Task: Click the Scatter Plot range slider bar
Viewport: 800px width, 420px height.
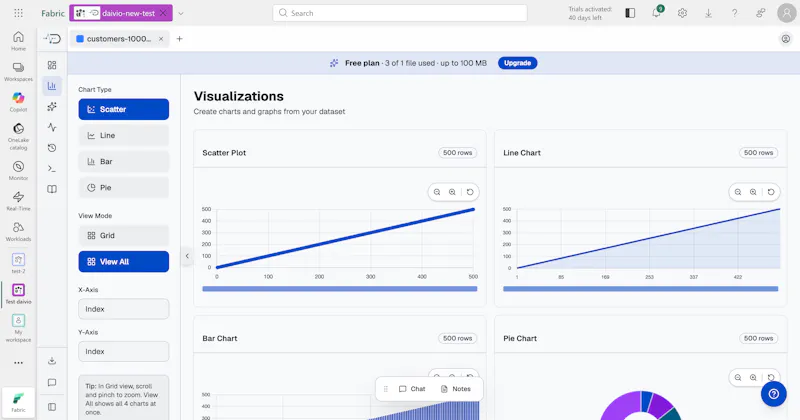Action: pyautogui.click(x=340, y=289)
